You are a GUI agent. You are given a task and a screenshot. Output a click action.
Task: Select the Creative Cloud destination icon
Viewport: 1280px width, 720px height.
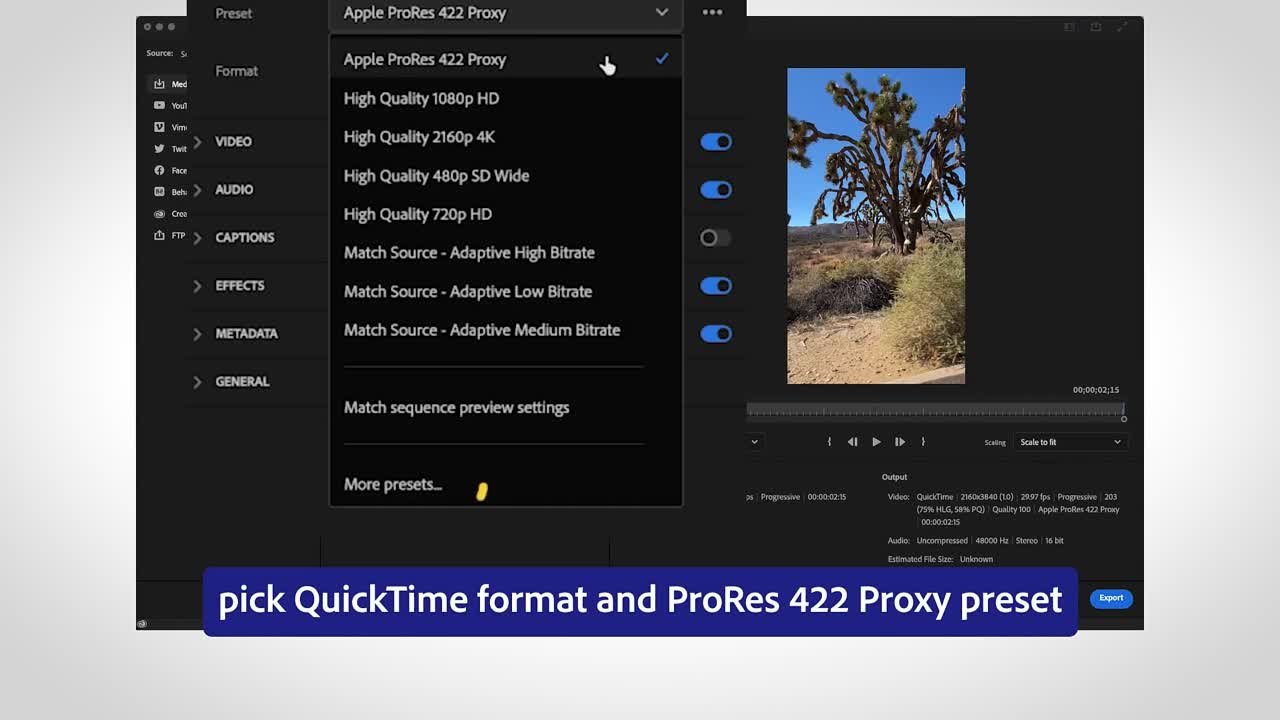click(x=159, y=214)
